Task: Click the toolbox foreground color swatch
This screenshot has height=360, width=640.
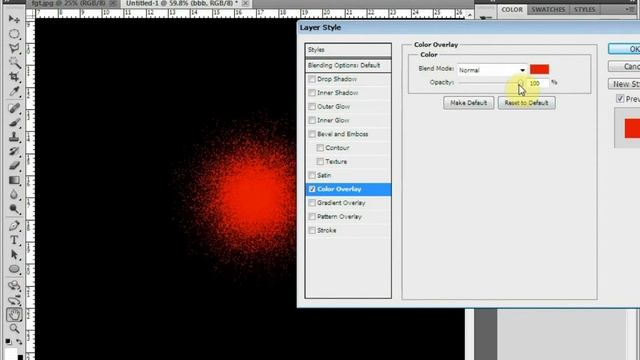Action: tap(11, 354)
